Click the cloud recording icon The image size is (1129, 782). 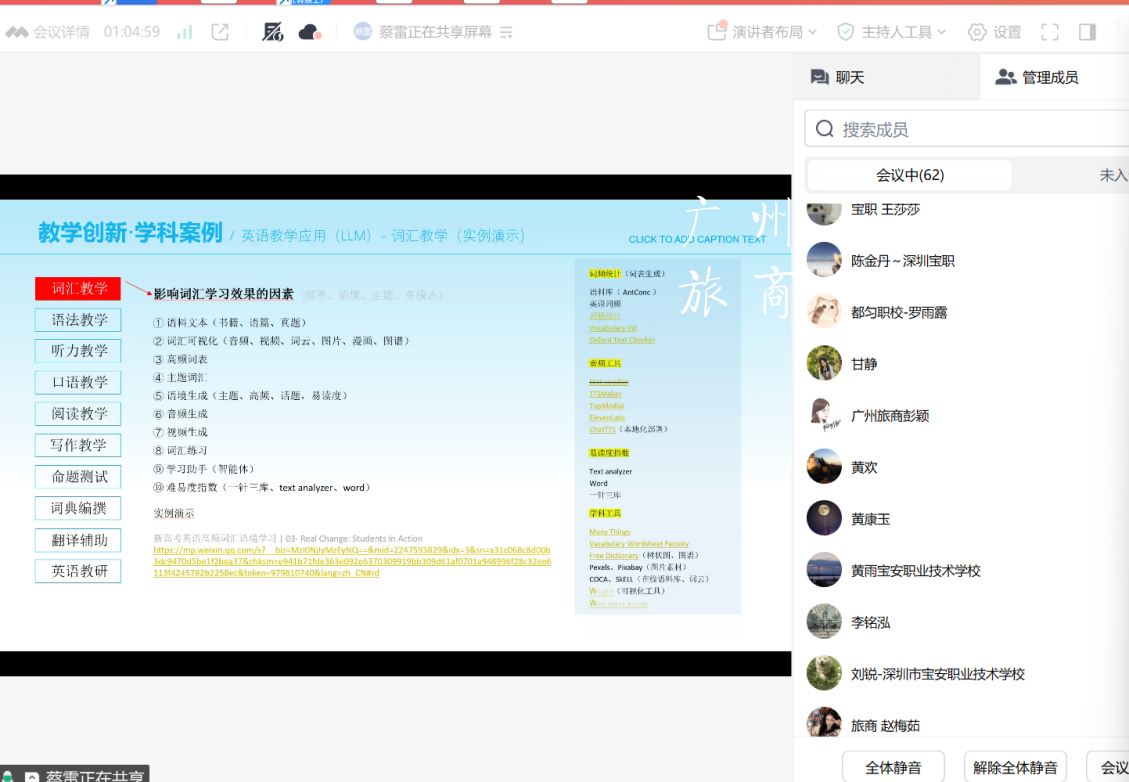(x=309, y=32)
